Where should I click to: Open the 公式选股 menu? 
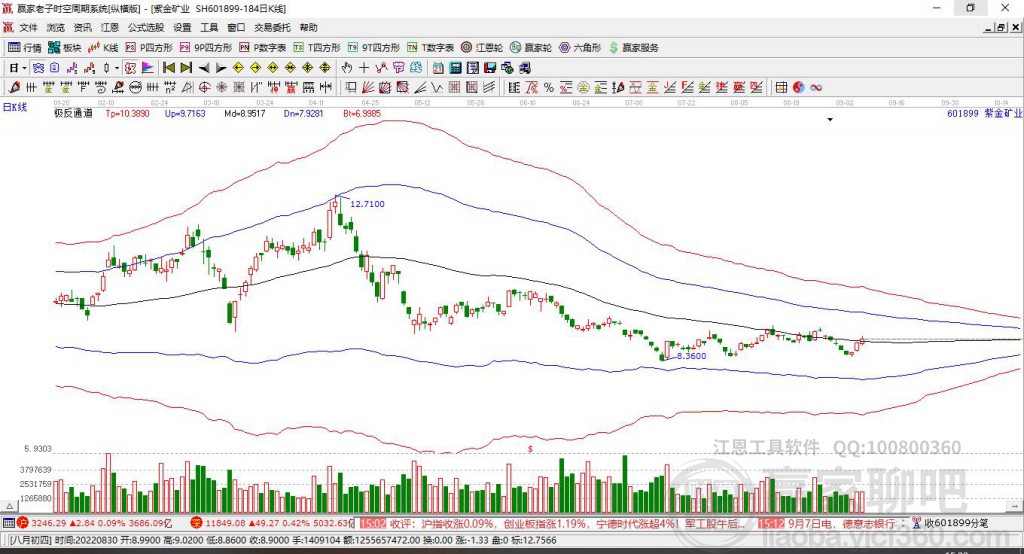point(146,27)
